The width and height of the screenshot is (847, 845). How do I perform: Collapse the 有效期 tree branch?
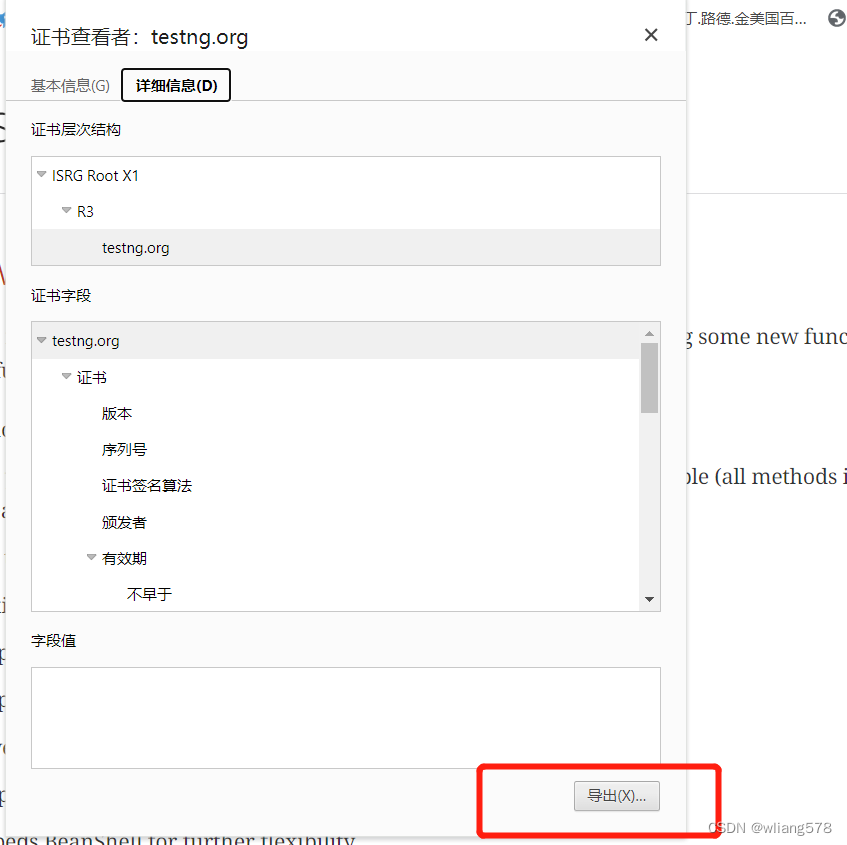[x=91, y=557]
